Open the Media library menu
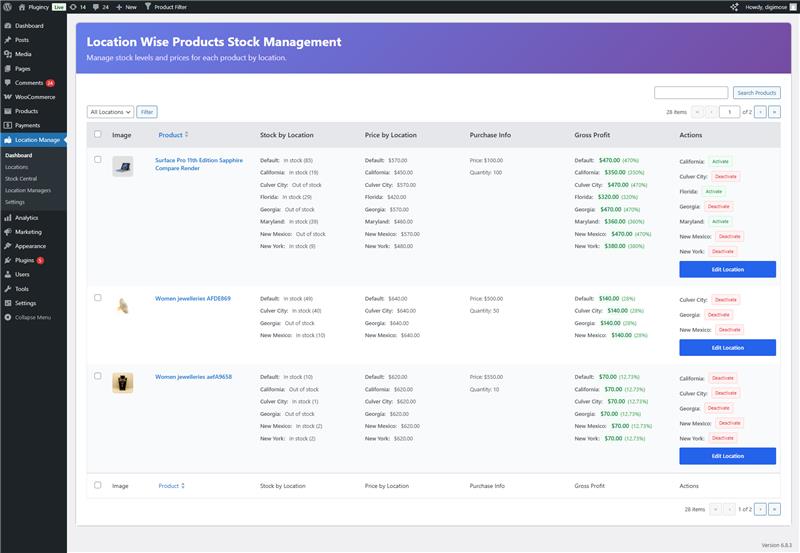The width and height of the screenshot is (800, 553). pos(22,54)
